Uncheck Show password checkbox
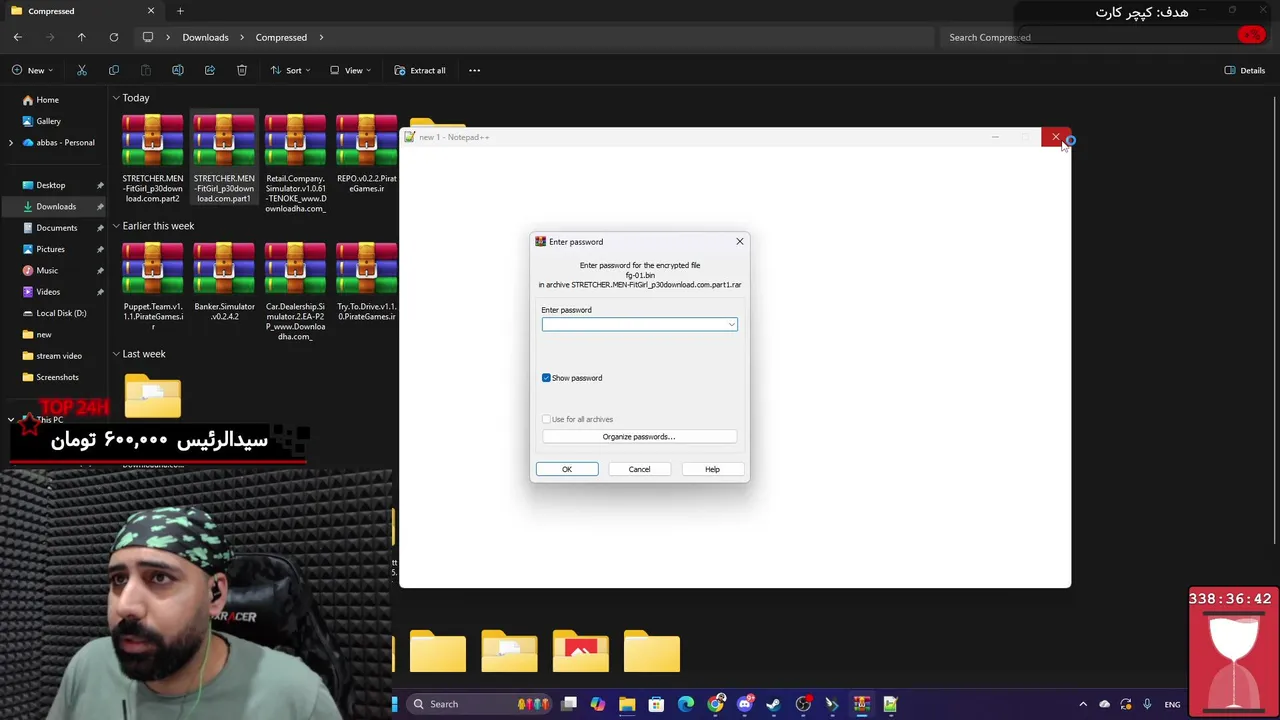The width and height of the screenshot is (1280, 720). tap(546, 378)
